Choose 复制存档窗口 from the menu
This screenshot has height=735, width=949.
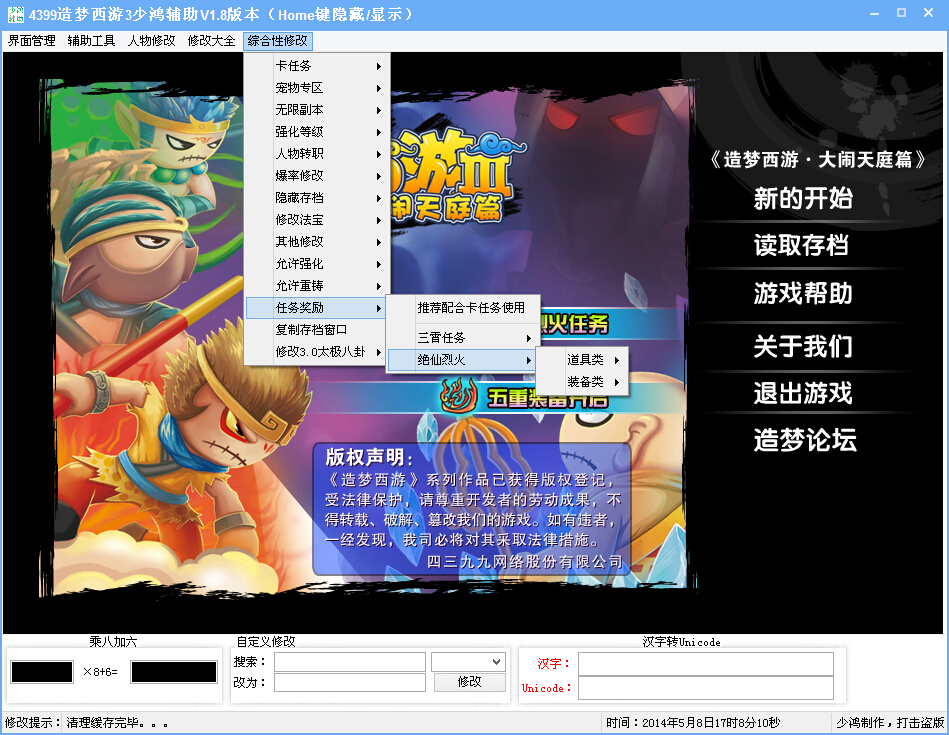316,329
